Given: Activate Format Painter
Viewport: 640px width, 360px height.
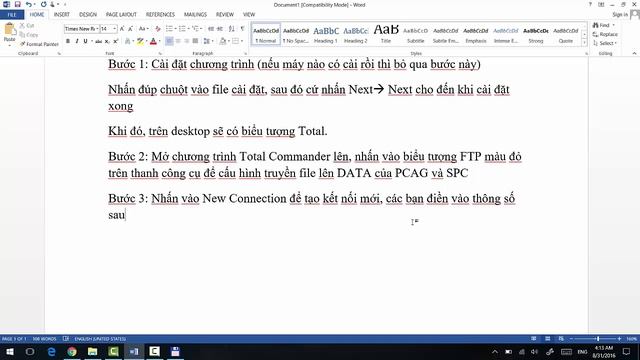Looking at the screenshot, I should tap(39, 44).
